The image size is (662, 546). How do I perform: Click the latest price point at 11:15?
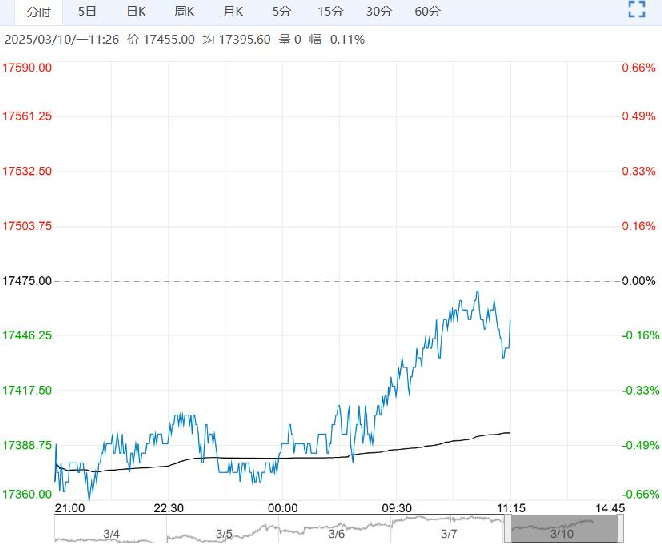coord(510,321)
